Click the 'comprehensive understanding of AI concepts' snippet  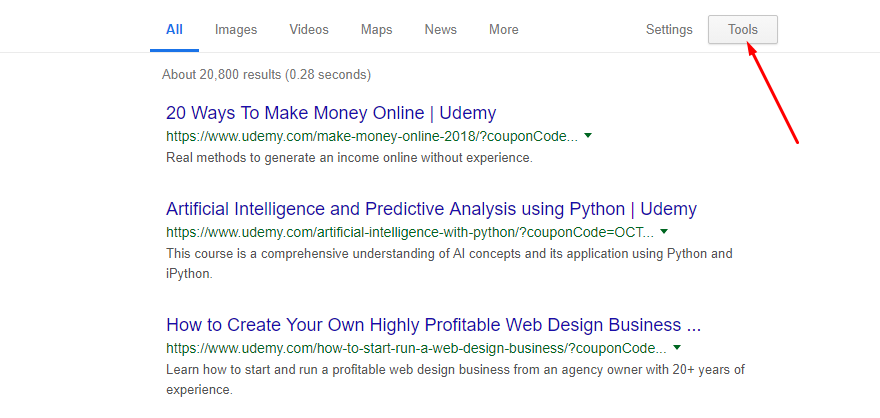(x=450, y=264)
